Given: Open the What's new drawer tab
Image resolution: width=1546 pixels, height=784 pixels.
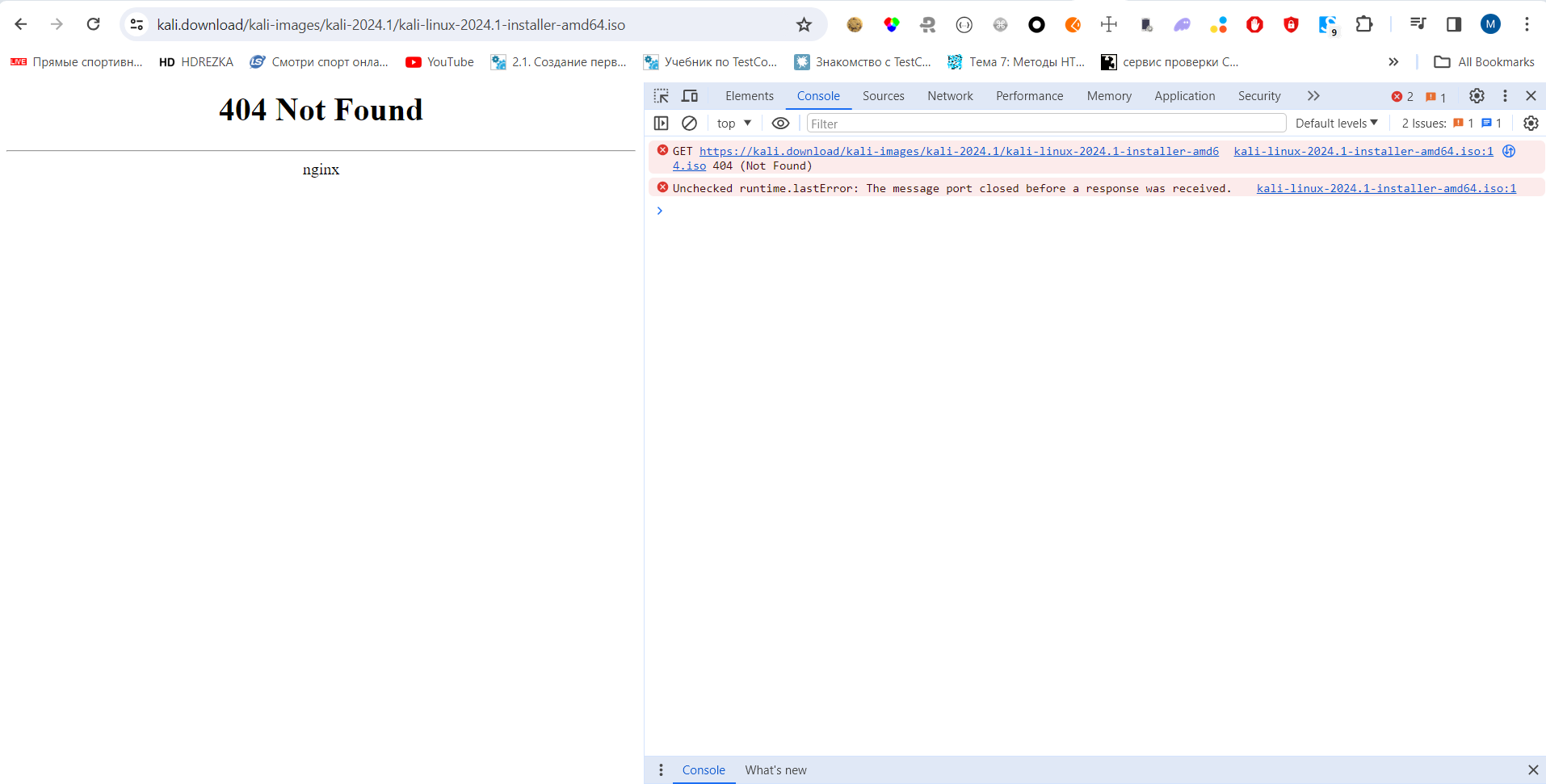Looking at the screenshot, I should [775, 770].
